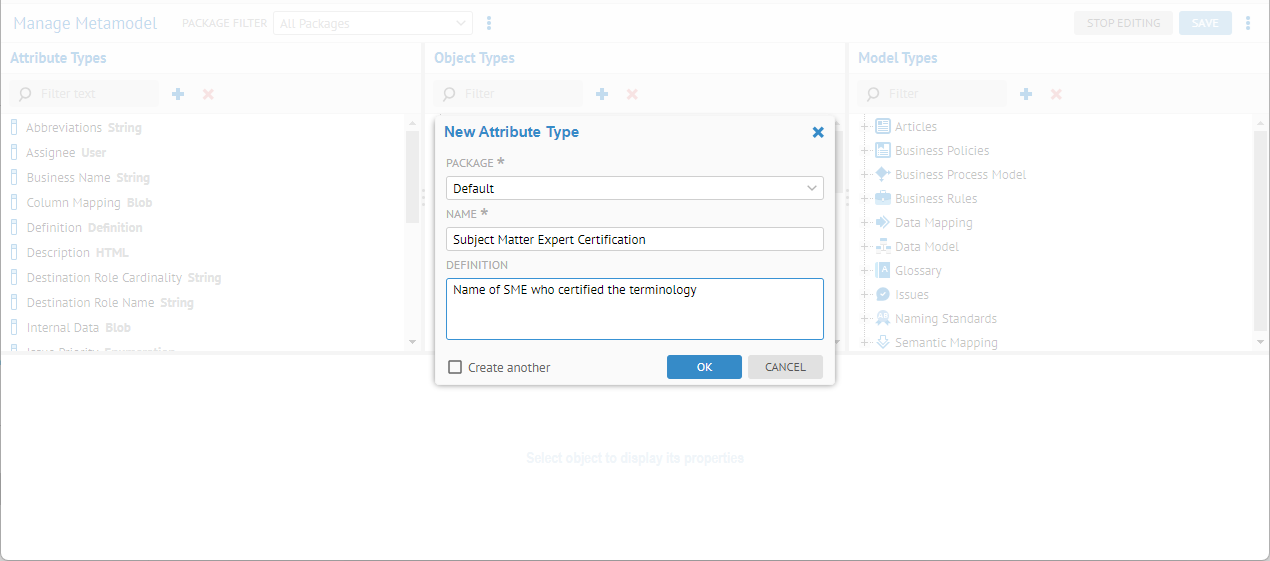
Task: Open the Package dropdown set to Default
Action: coord(634,188)
